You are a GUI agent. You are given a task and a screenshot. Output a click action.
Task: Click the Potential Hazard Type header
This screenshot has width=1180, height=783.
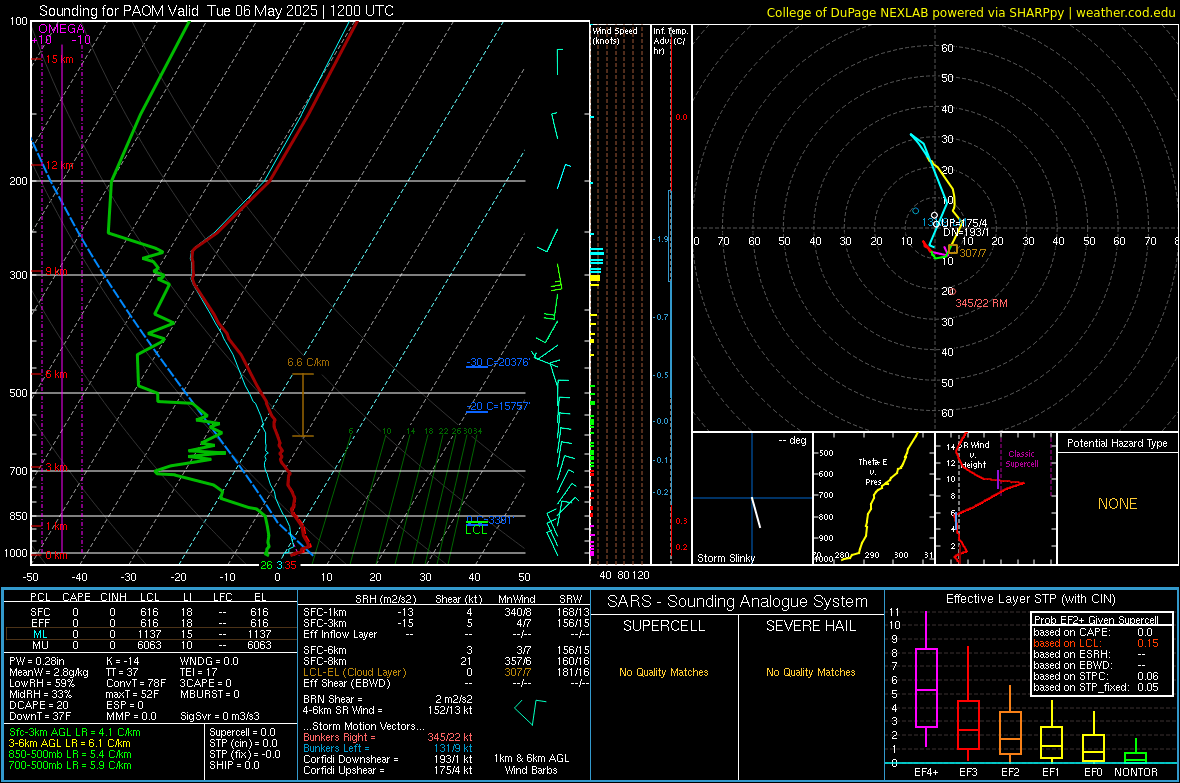(1117, 443)
